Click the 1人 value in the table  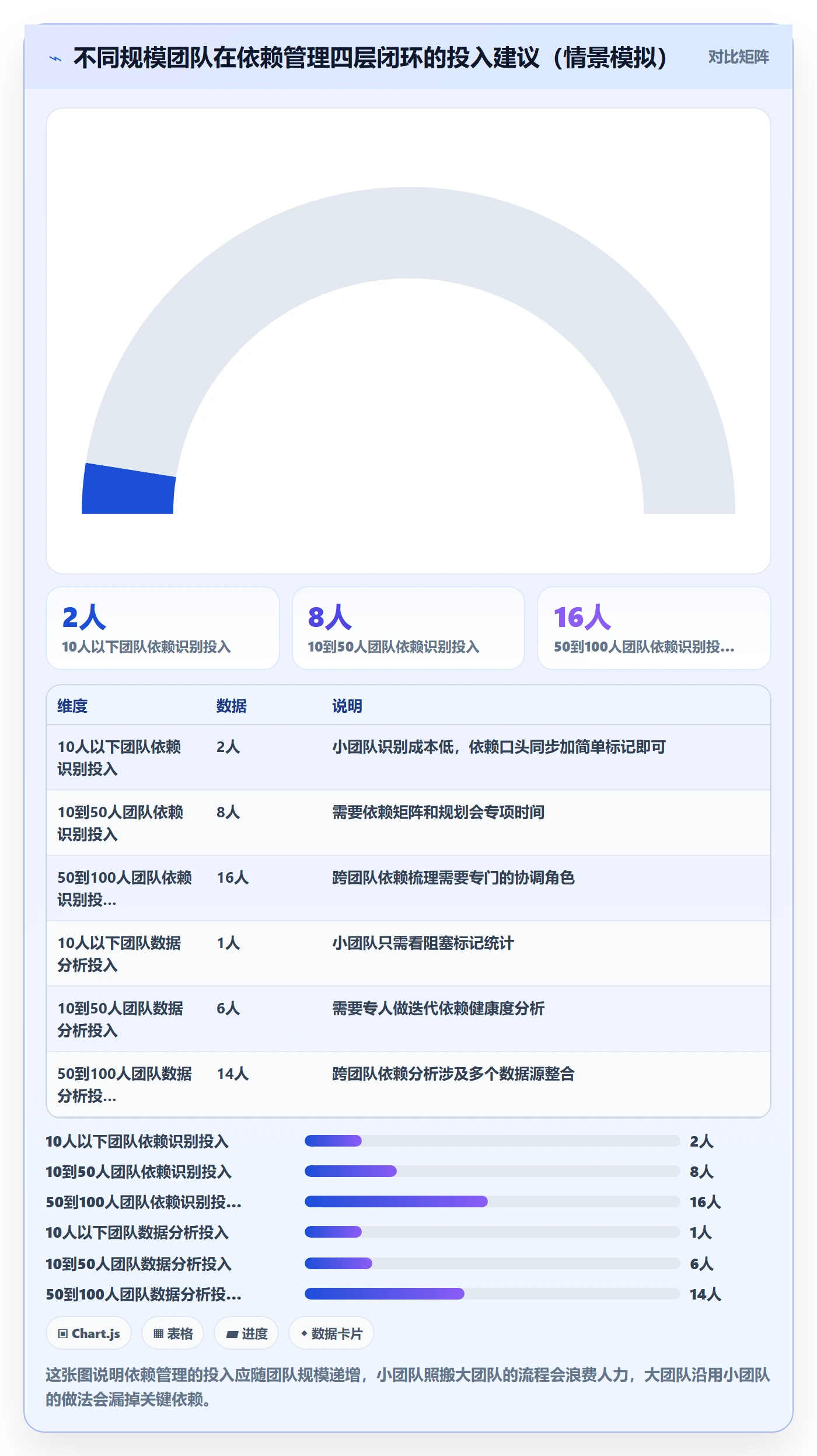click(x=228, y=943)
